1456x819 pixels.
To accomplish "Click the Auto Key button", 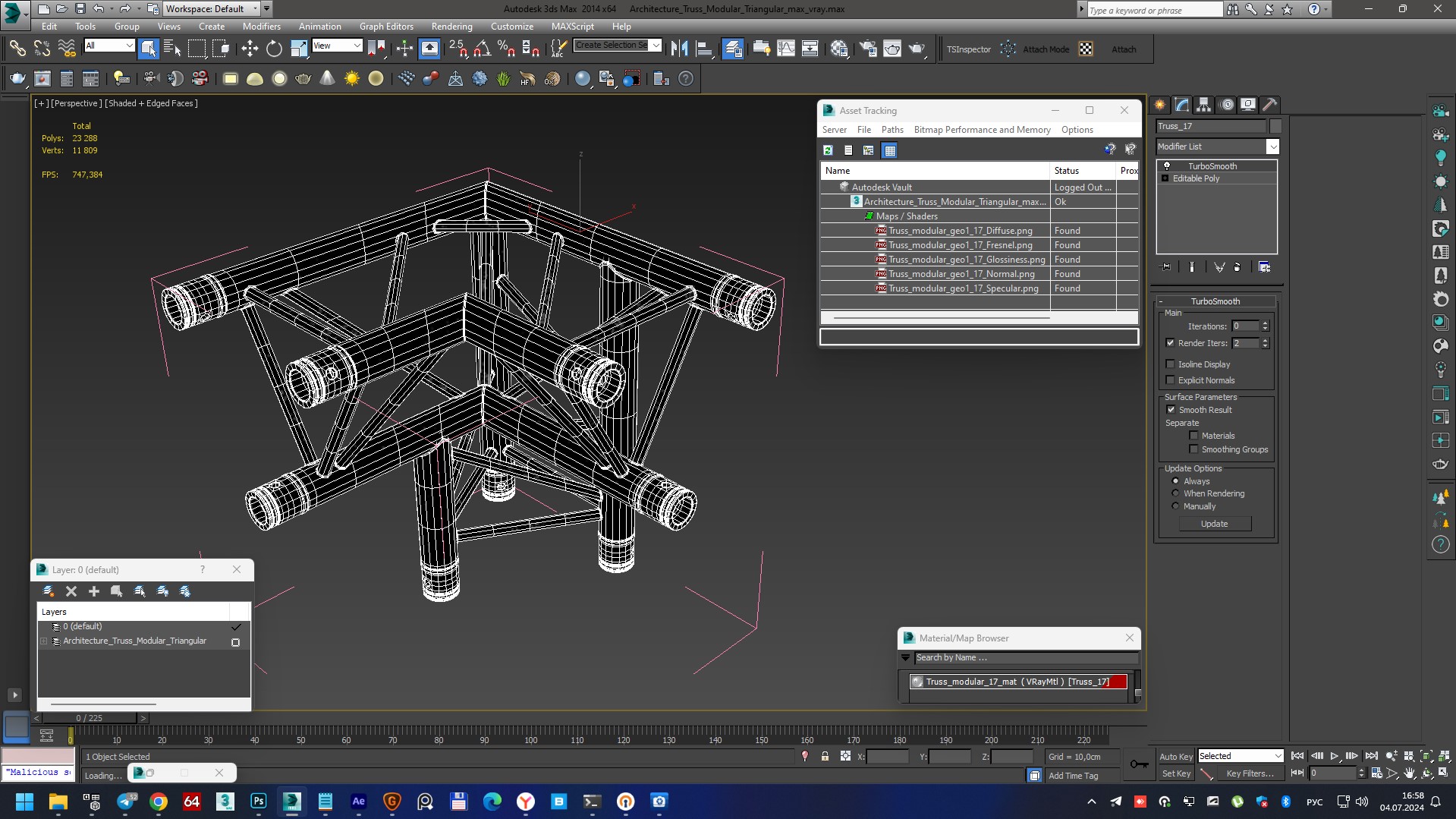I will point(1176,756).
